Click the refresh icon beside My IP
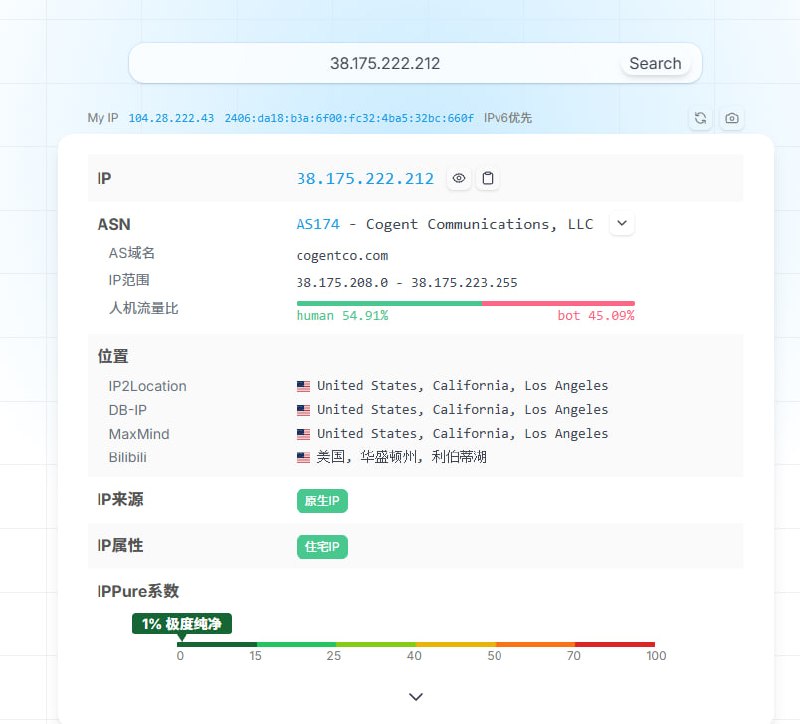Viewport: 800px width, 724px height. click(701, 118)
